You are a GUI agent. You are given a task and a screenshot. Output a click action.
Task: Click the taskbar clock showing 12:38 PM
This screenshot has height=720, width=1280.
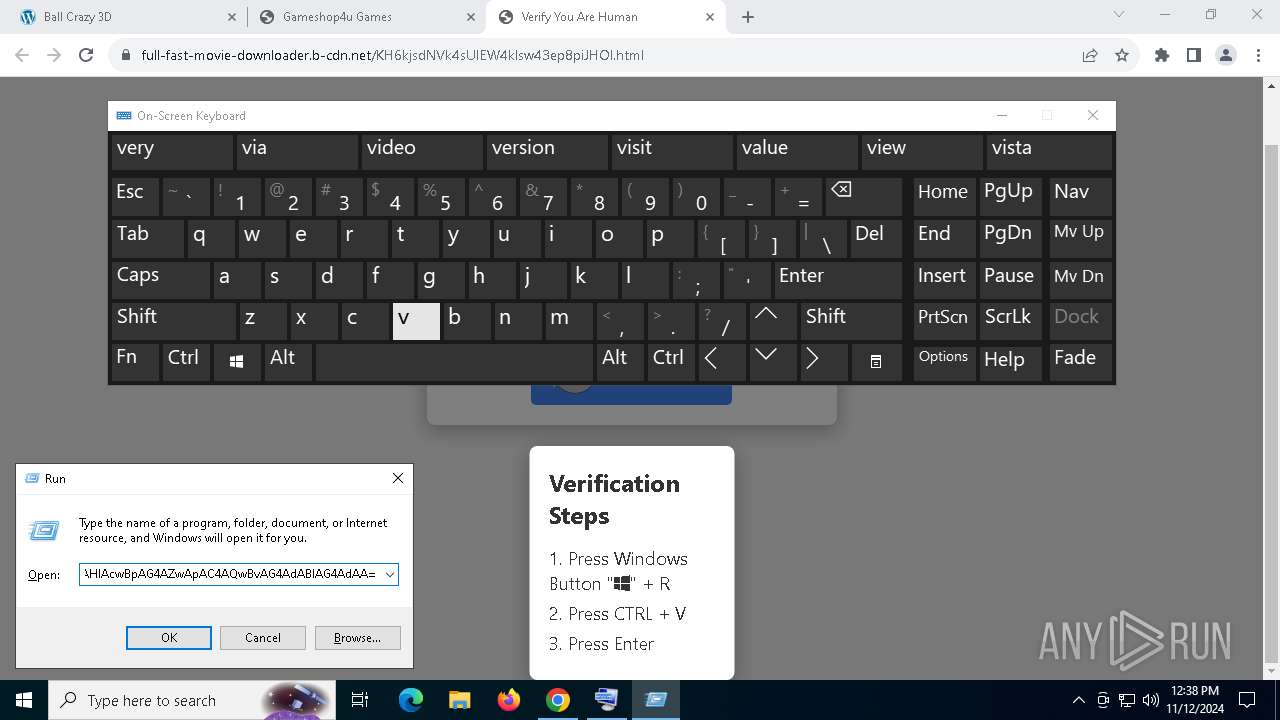(x=1194, y=700)
